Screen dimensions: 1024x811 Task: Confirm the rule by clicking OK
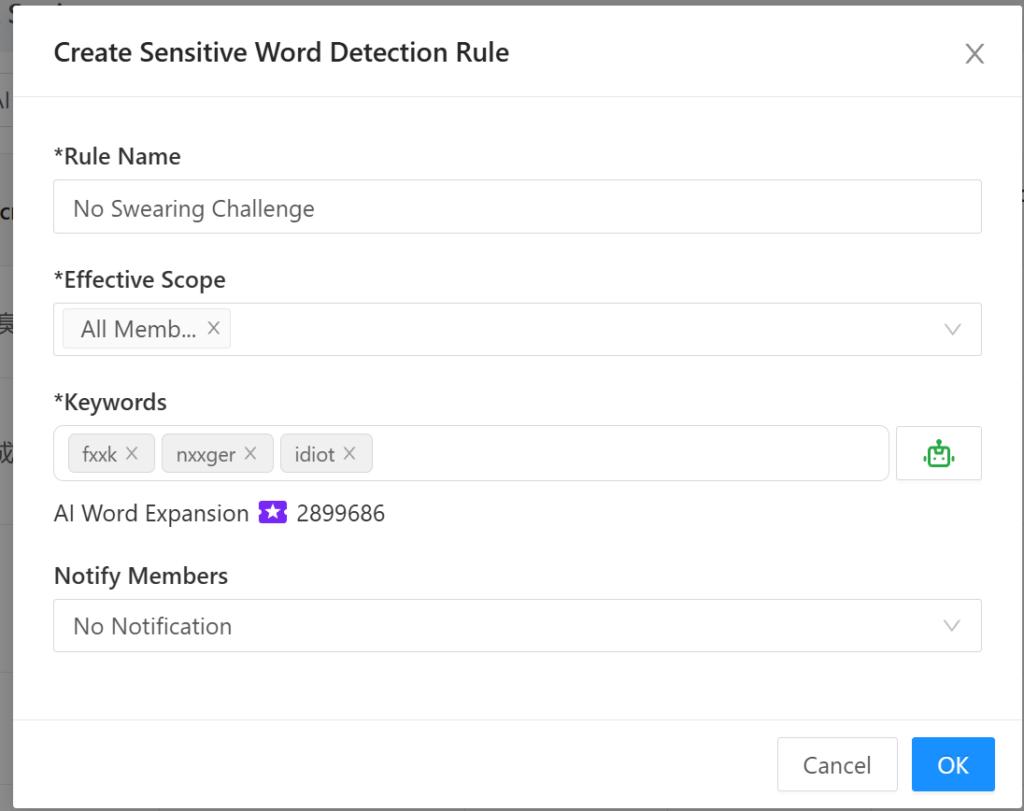coord(952,764)
